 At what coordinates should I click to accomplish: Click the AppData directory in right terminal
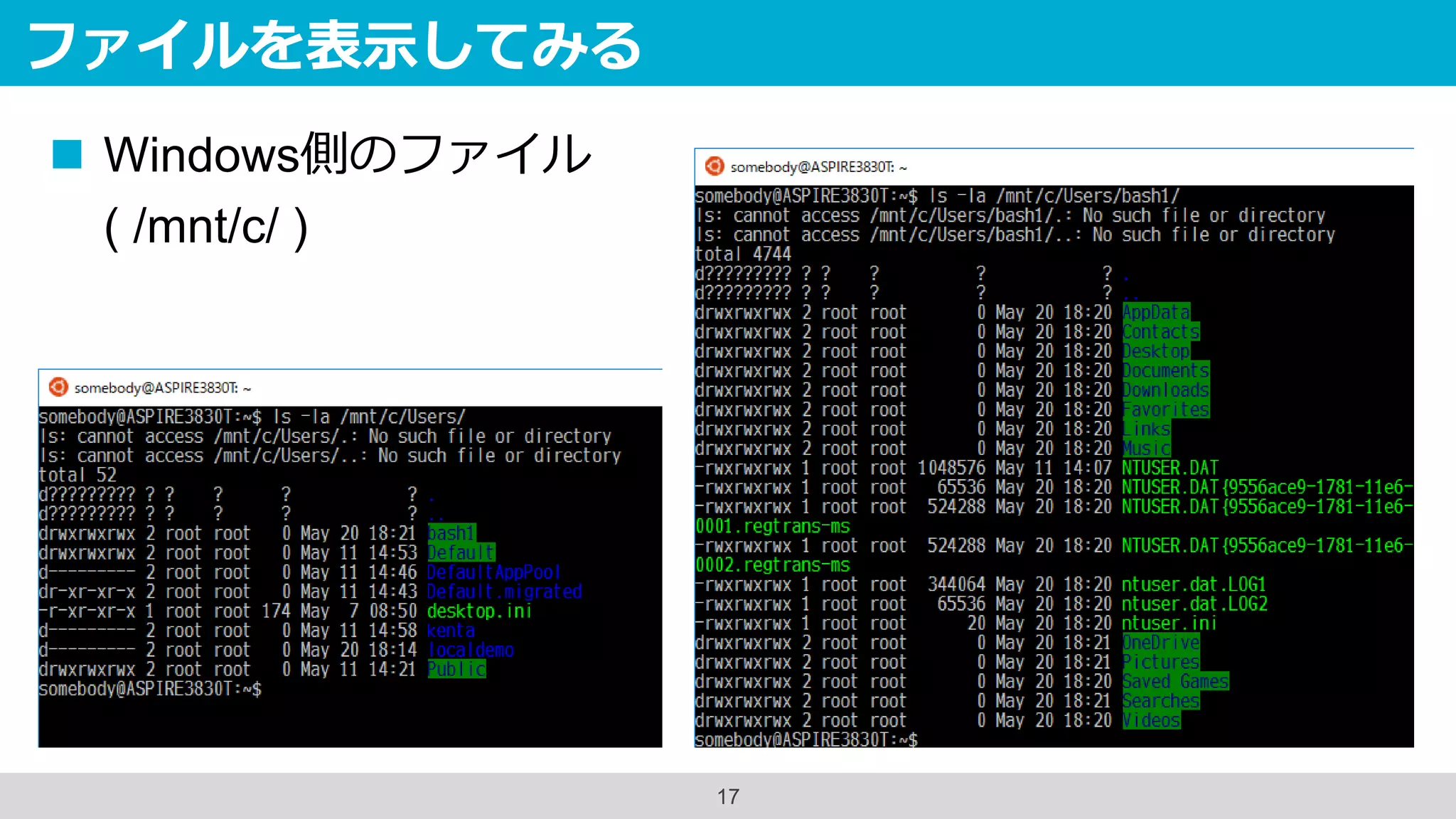coord(1156,312)
